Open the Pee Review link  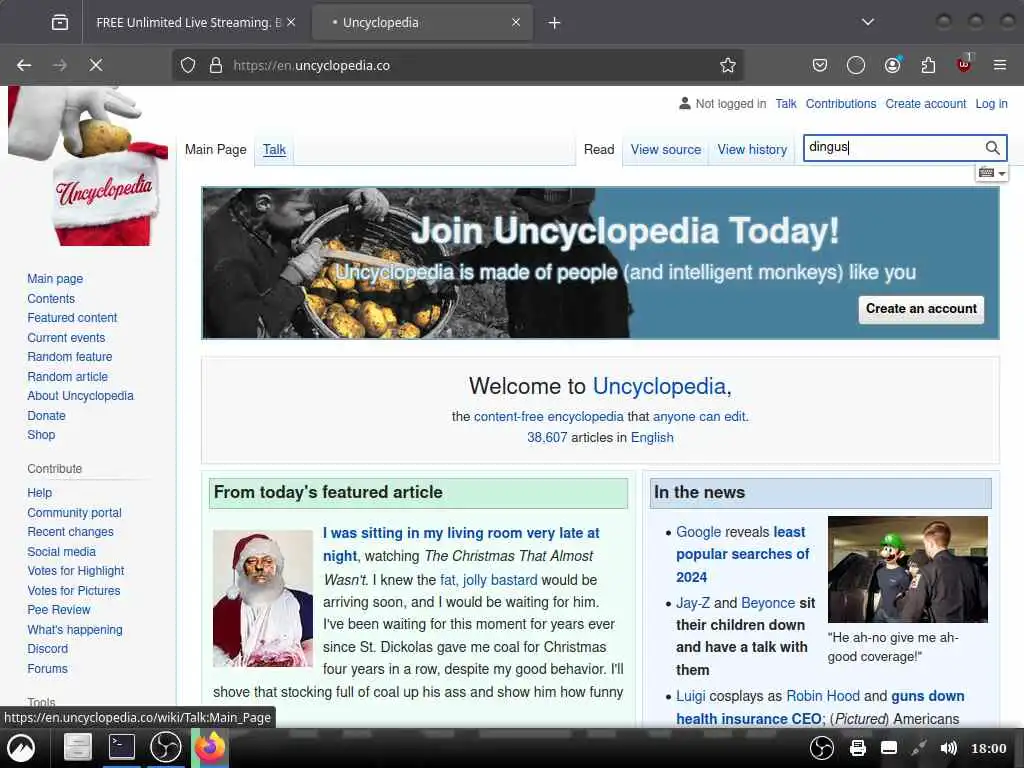point(59,610)
